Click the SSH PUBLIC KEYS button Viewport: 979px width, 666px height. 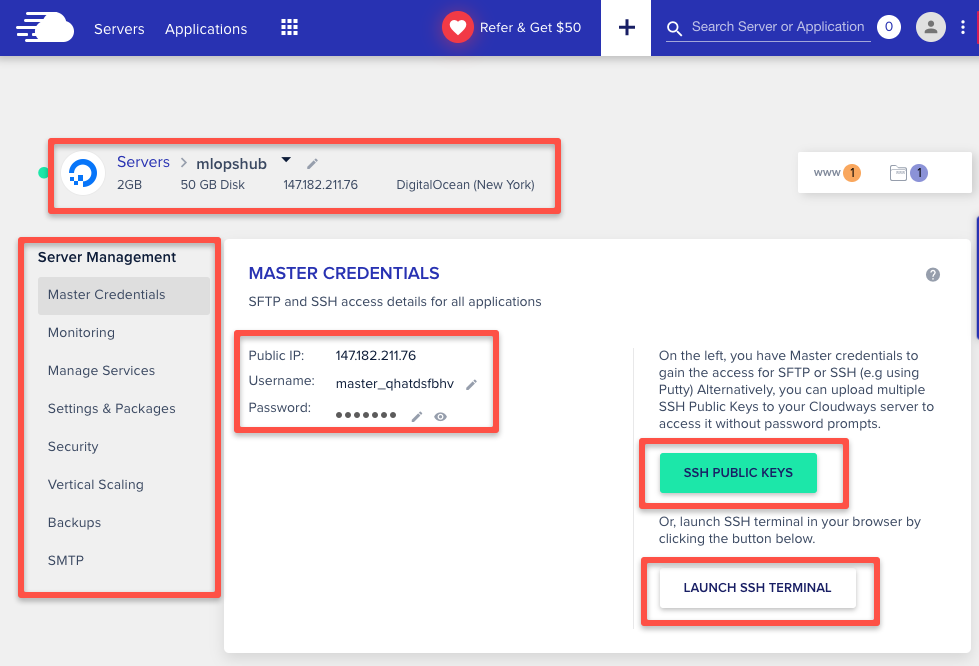point(738,472)
